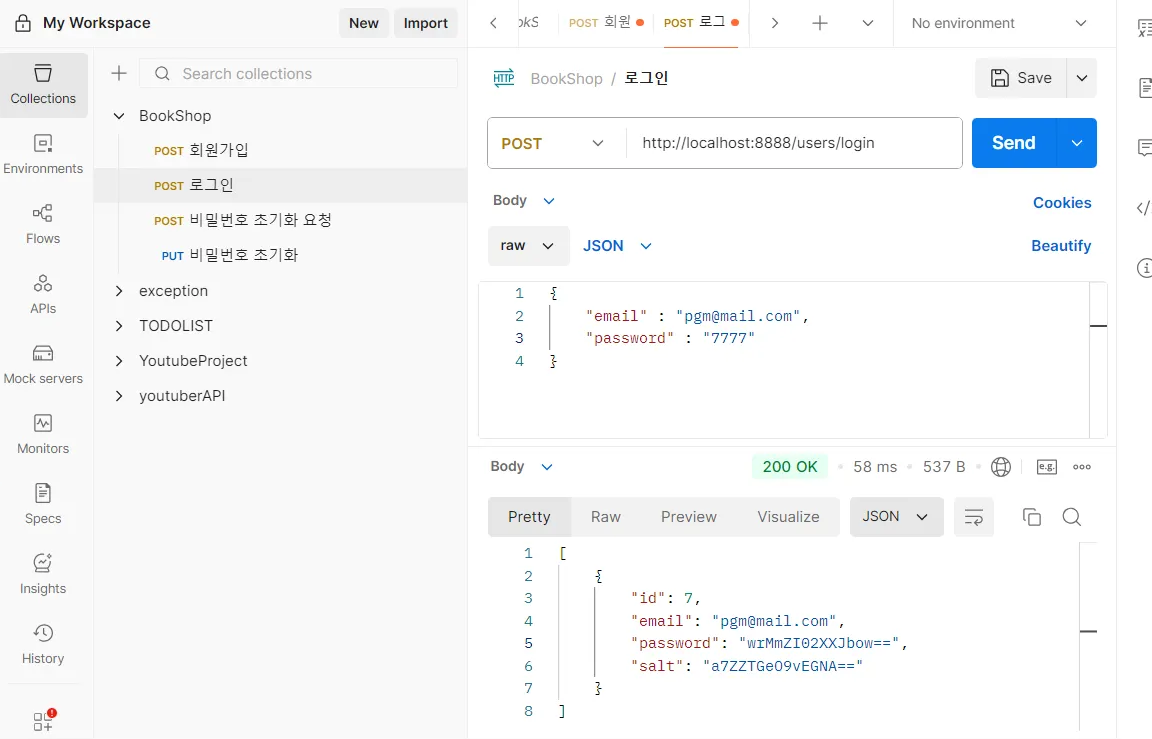Open the Specs sidebar panel

pyautogui.click(x=43, y=504)
